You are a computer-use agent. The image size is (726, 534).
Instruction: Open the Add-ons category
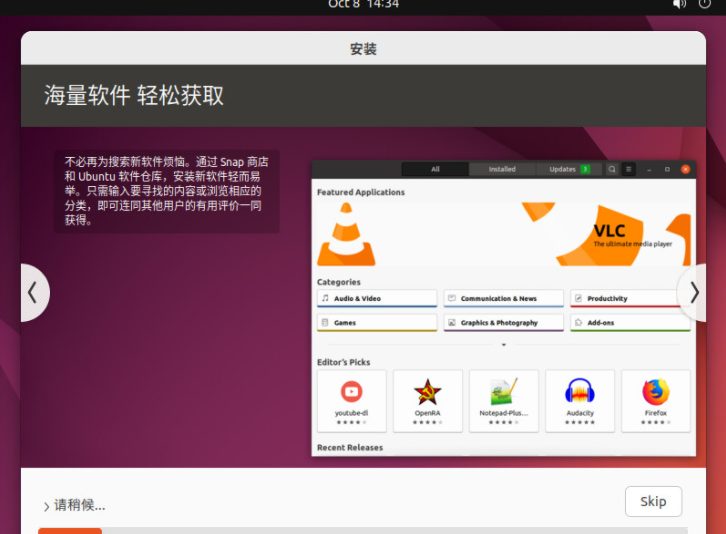pyautogui.click(x=630, y=322)
